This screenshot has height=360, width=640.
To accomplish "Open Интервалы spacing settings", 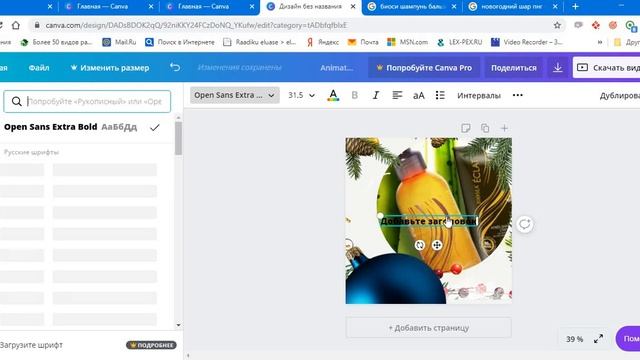I will pyautogui.click(x=479, y=95).
